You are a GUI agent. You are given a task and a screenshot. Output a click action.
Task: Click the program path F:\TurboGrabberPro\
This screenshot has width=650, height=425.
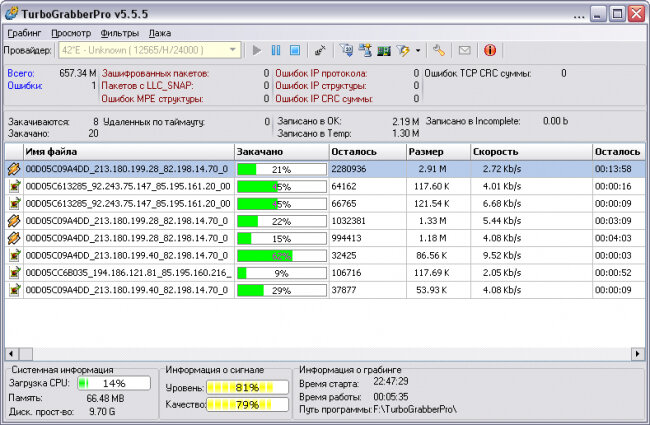coord(415,409)
